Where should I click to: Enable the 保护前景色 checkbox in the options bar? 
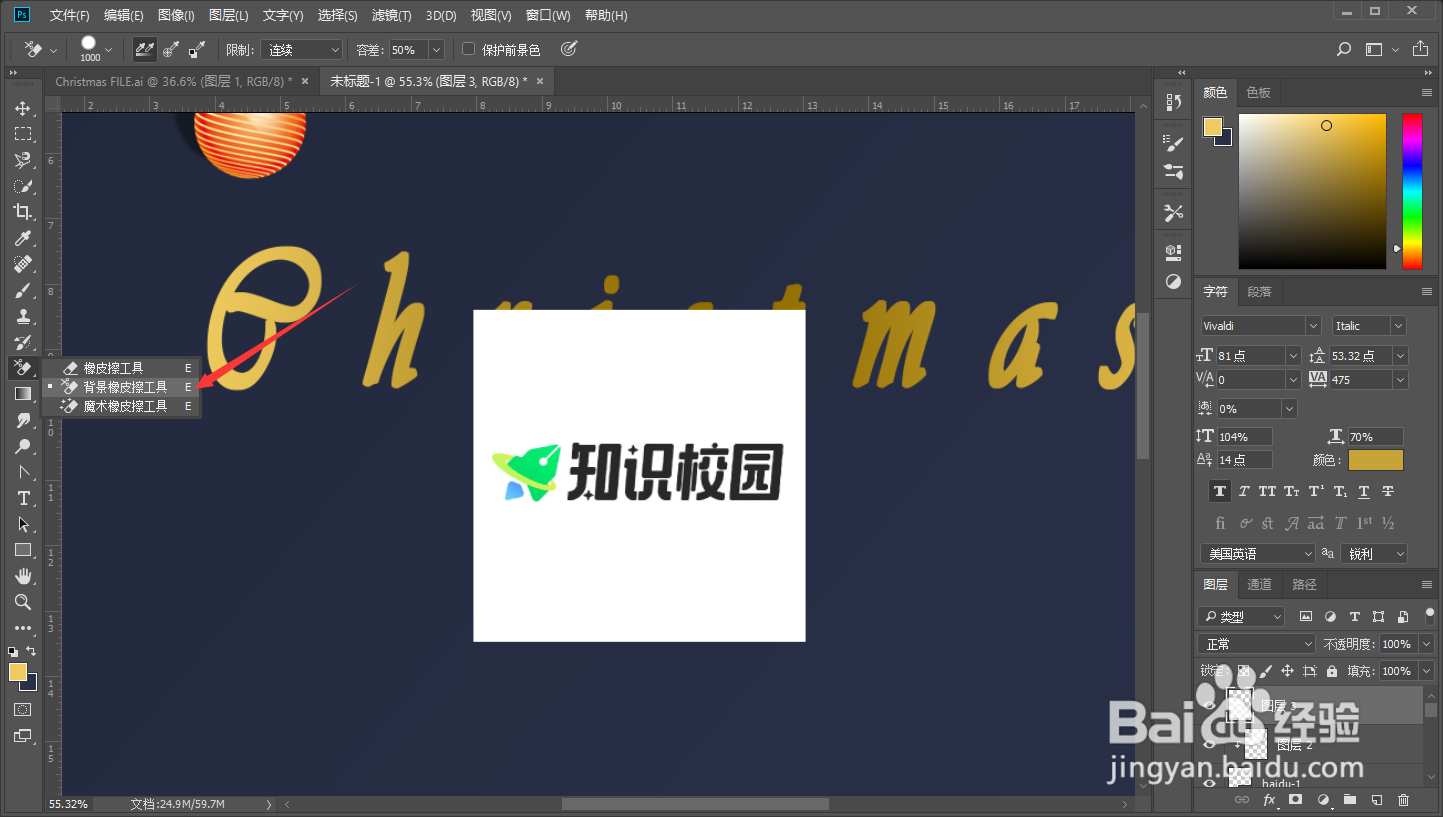pos(467,48)
